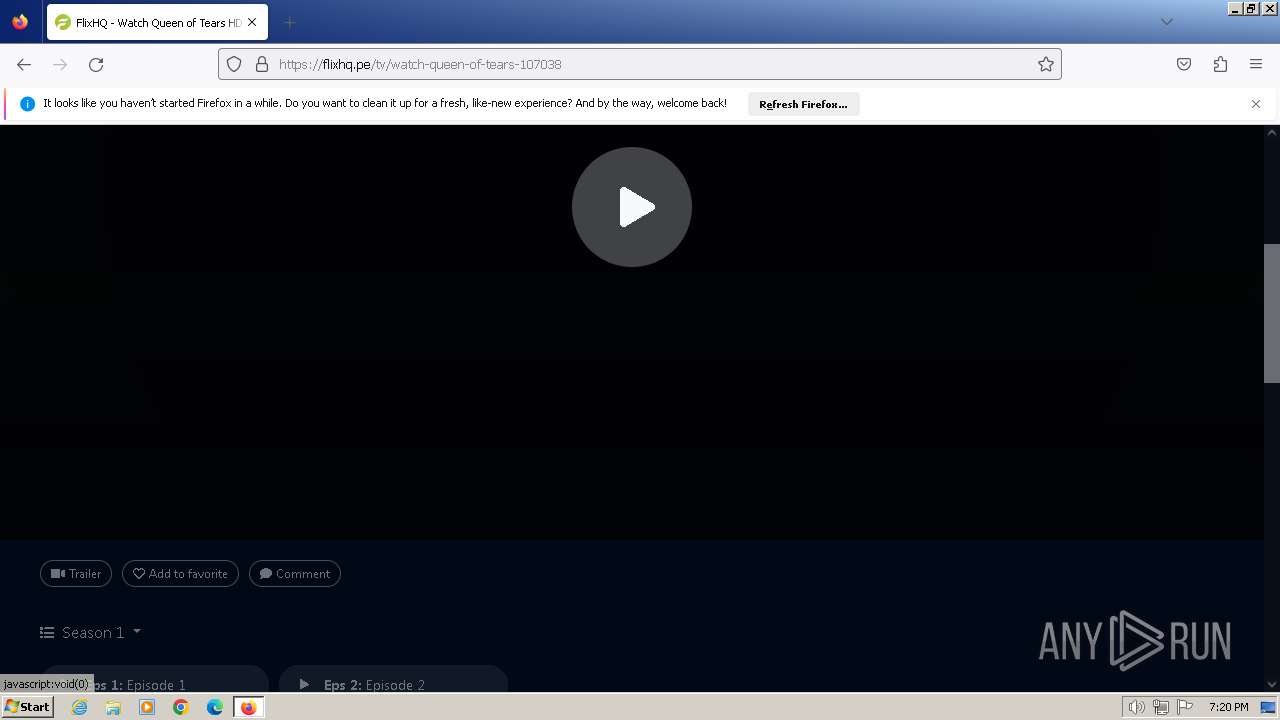Switch to Firefox in the taskbar

coord(248,707)
